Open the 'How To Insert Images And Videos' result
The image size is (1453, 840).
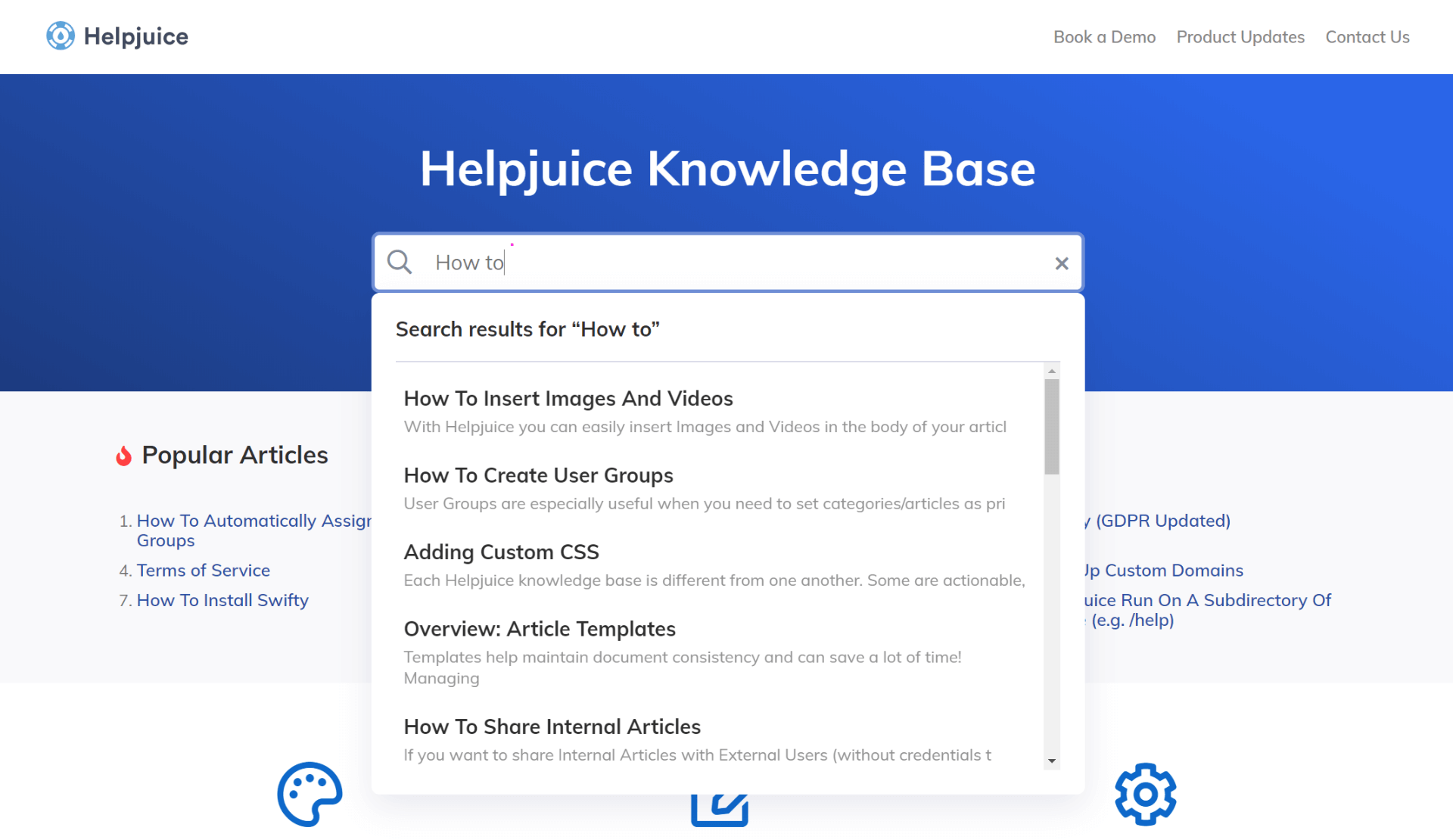(x=567, y=397)
